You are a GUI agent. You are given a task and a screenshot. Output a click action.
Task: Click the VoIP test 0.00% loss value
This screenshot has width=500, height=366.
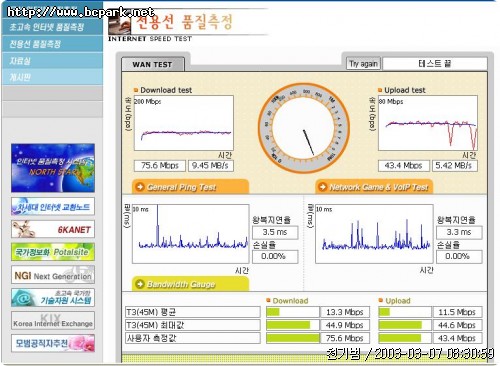pyautogui.click(x=459, y=256)
